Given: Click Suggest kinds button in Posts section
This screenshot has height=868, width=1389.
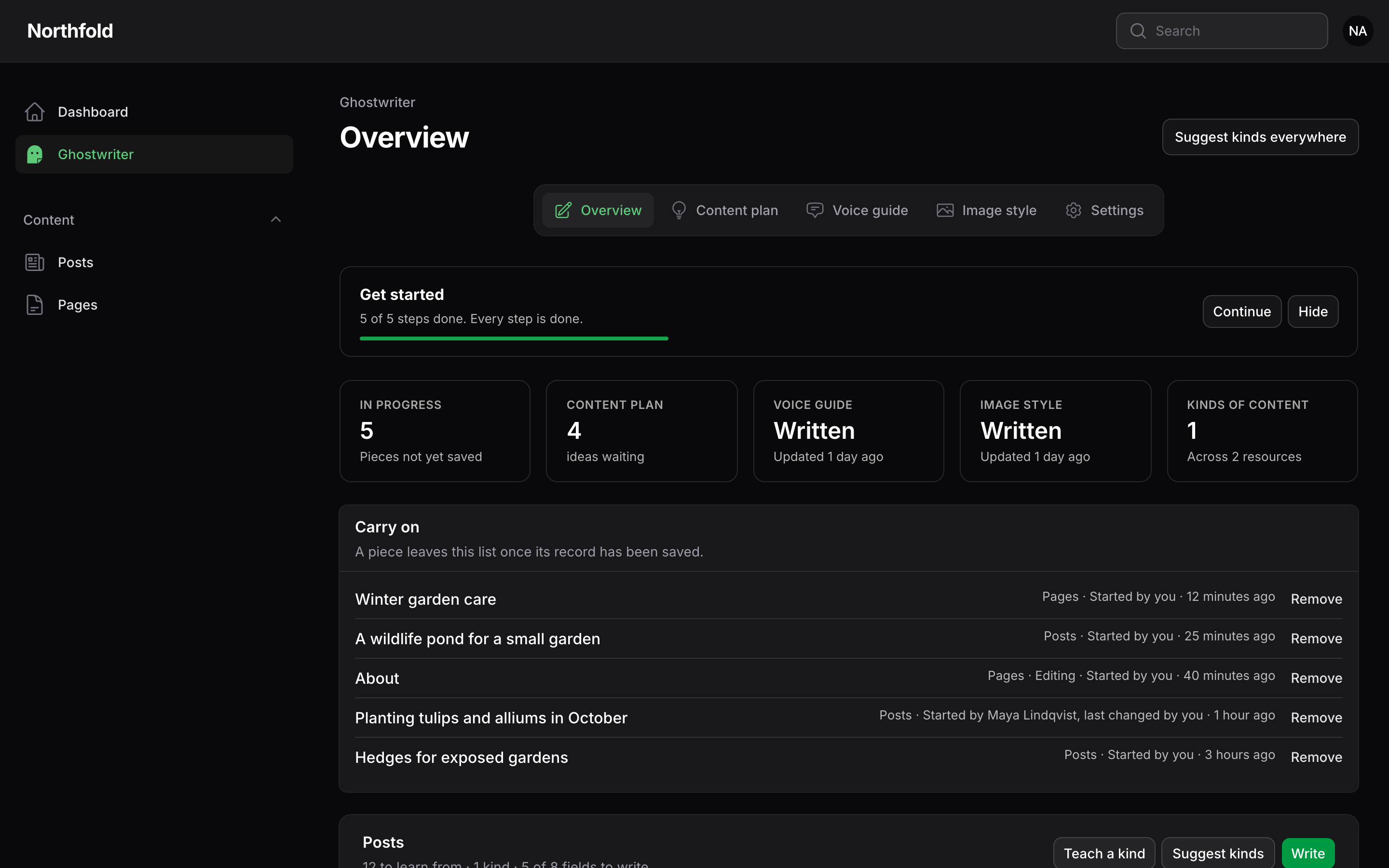Looking at the screenshot, I should [x=1218, y=853].
